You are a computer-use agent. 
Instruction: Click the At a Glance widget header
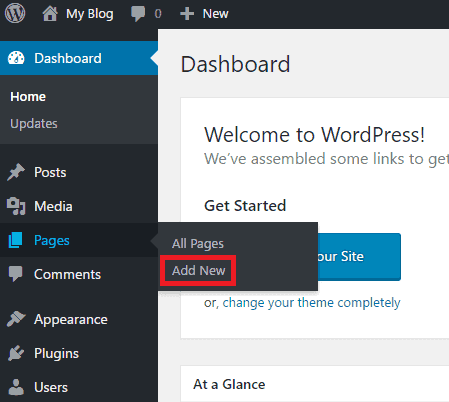[229, 384]
